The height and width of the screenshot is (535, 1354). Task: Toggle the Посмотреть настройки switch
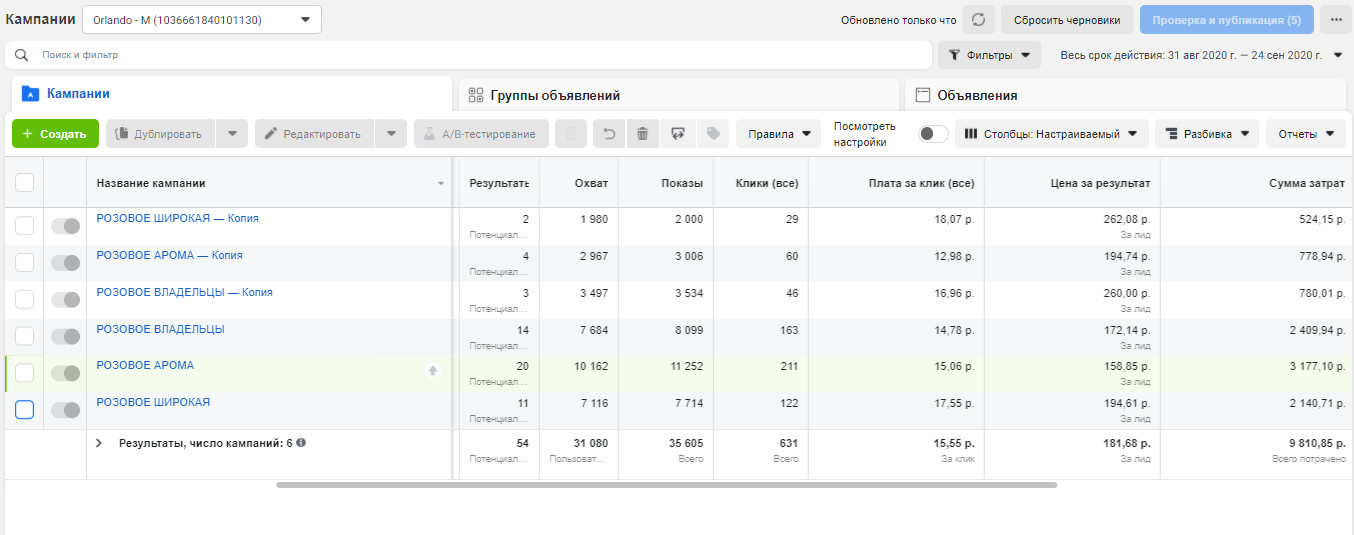pyautogui.click(x=933, y=134)
